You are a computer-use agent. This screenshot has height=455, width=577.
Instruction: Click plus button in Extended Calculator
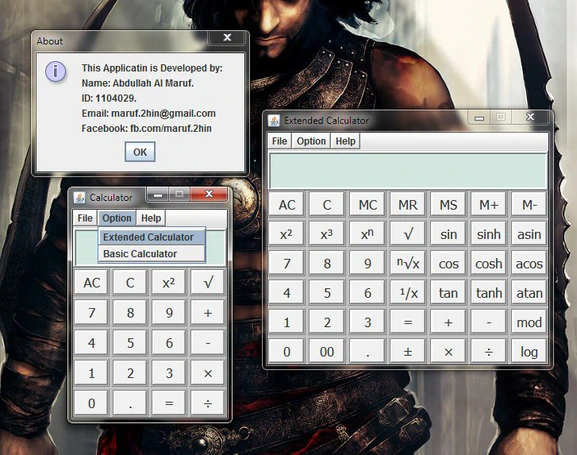(x=448, y=322)
